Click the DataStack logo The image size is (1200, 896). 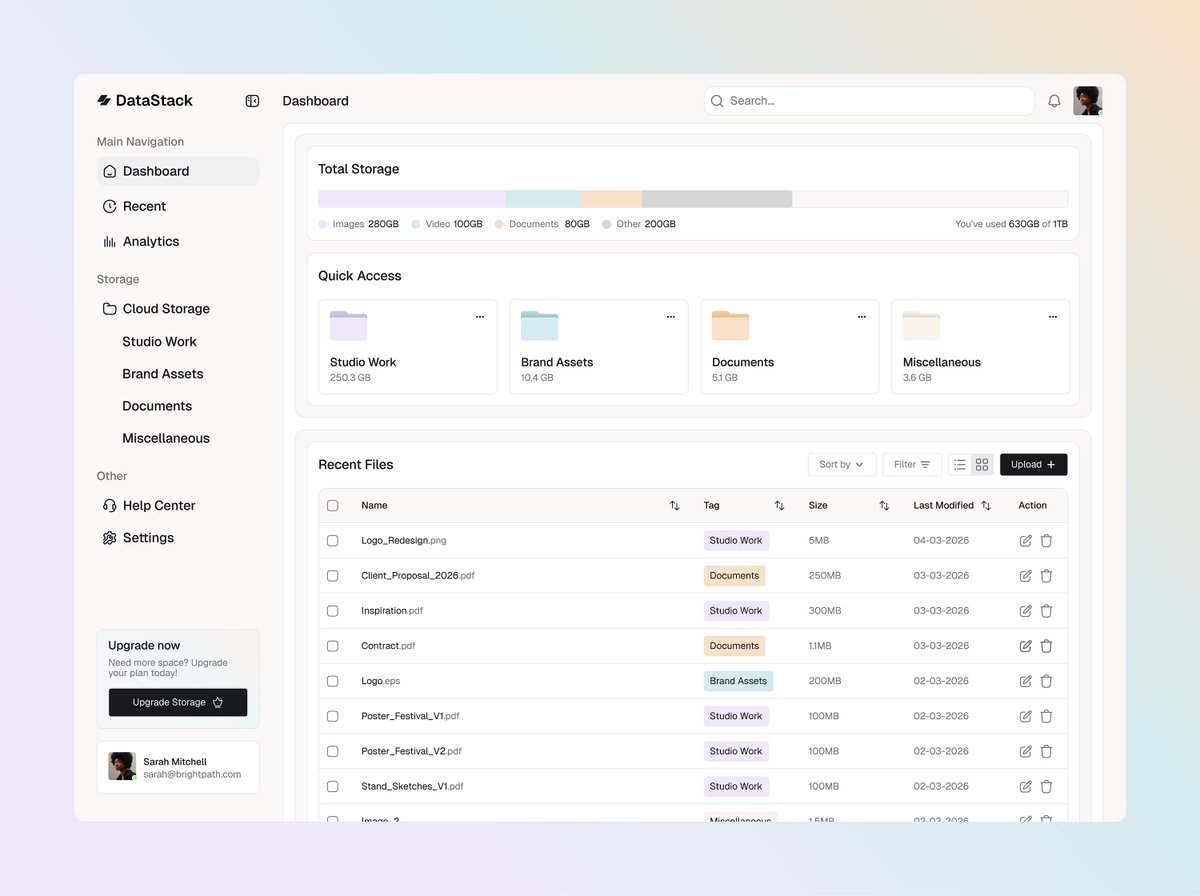click(x=145, y=100)
